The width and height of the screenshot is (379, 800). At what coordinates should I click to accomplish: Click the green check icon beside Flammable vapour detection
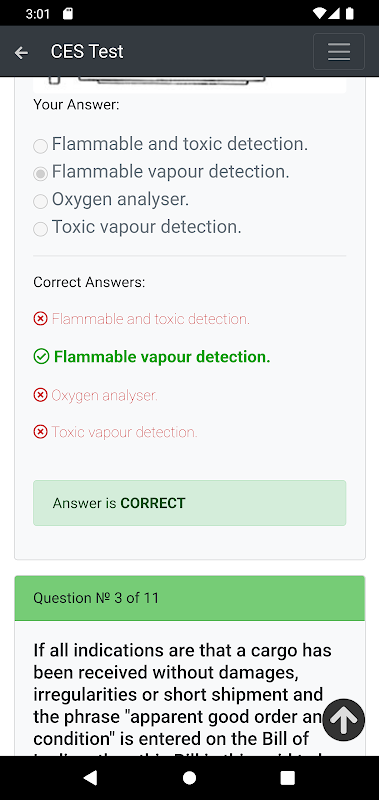[41, 357]
